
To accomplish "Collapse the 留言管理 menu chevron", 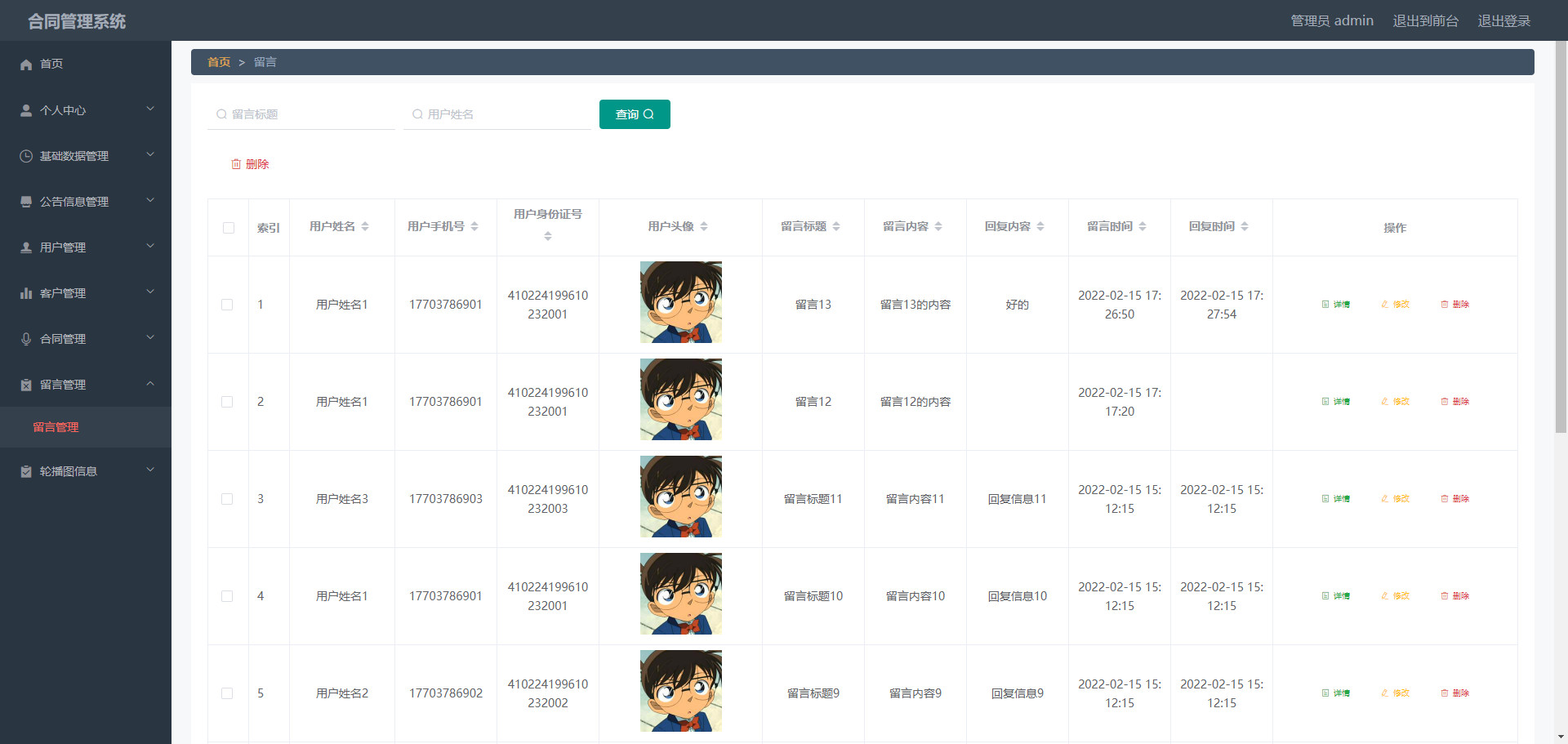I will click(150, 383).
